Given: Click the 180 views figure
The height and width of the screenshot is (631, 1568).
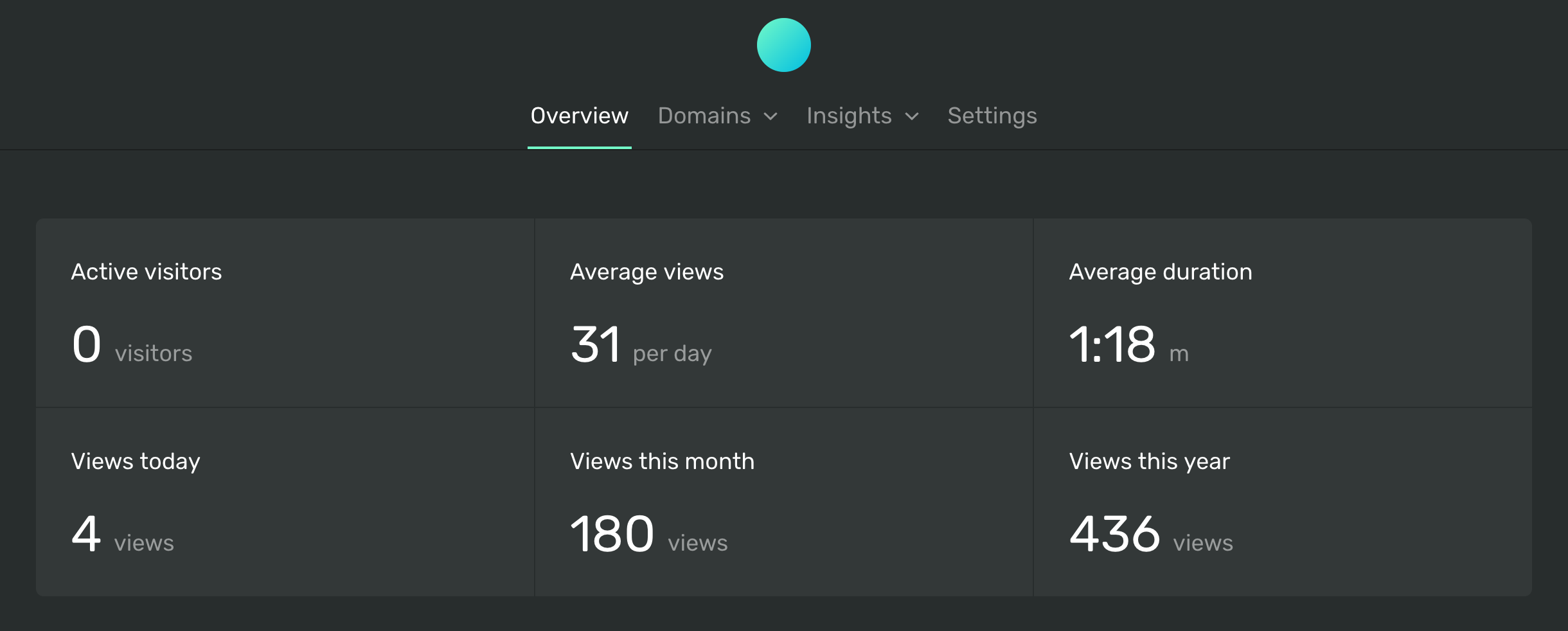Looking at the screenshot, I should click(x=612, y=533).
